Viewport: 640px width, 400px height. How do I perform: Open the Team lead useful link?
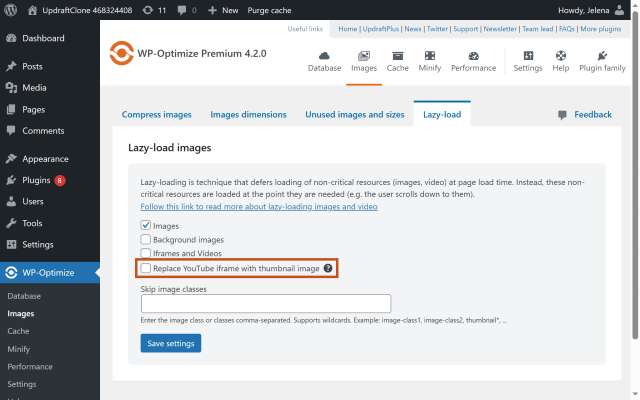click(538, 29)
